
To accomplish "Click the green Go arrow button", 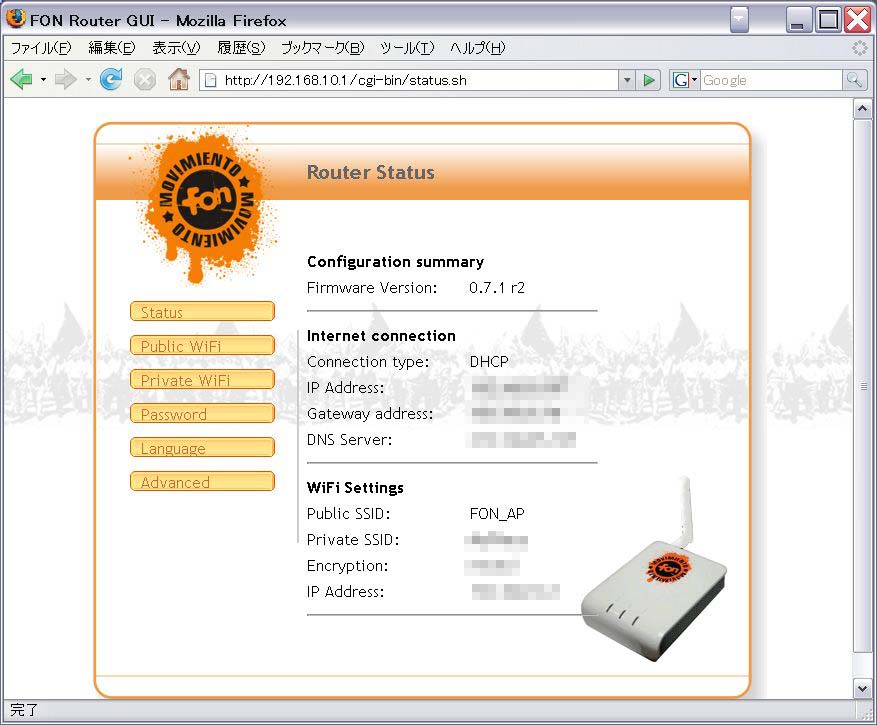I will 650,80.
